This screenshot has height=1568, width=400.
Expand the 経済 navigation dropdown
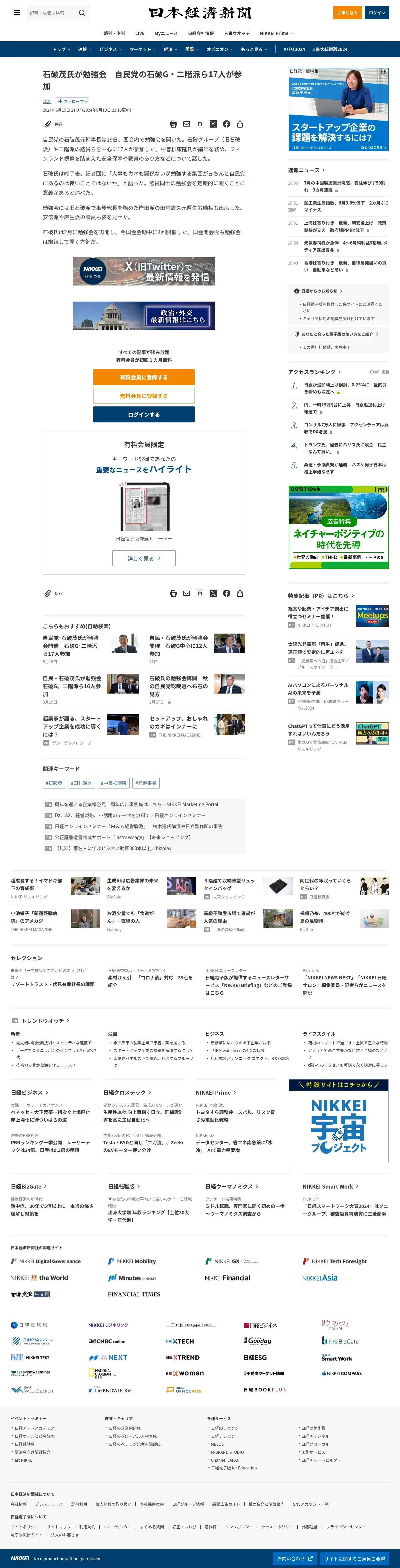coord(170,49)
